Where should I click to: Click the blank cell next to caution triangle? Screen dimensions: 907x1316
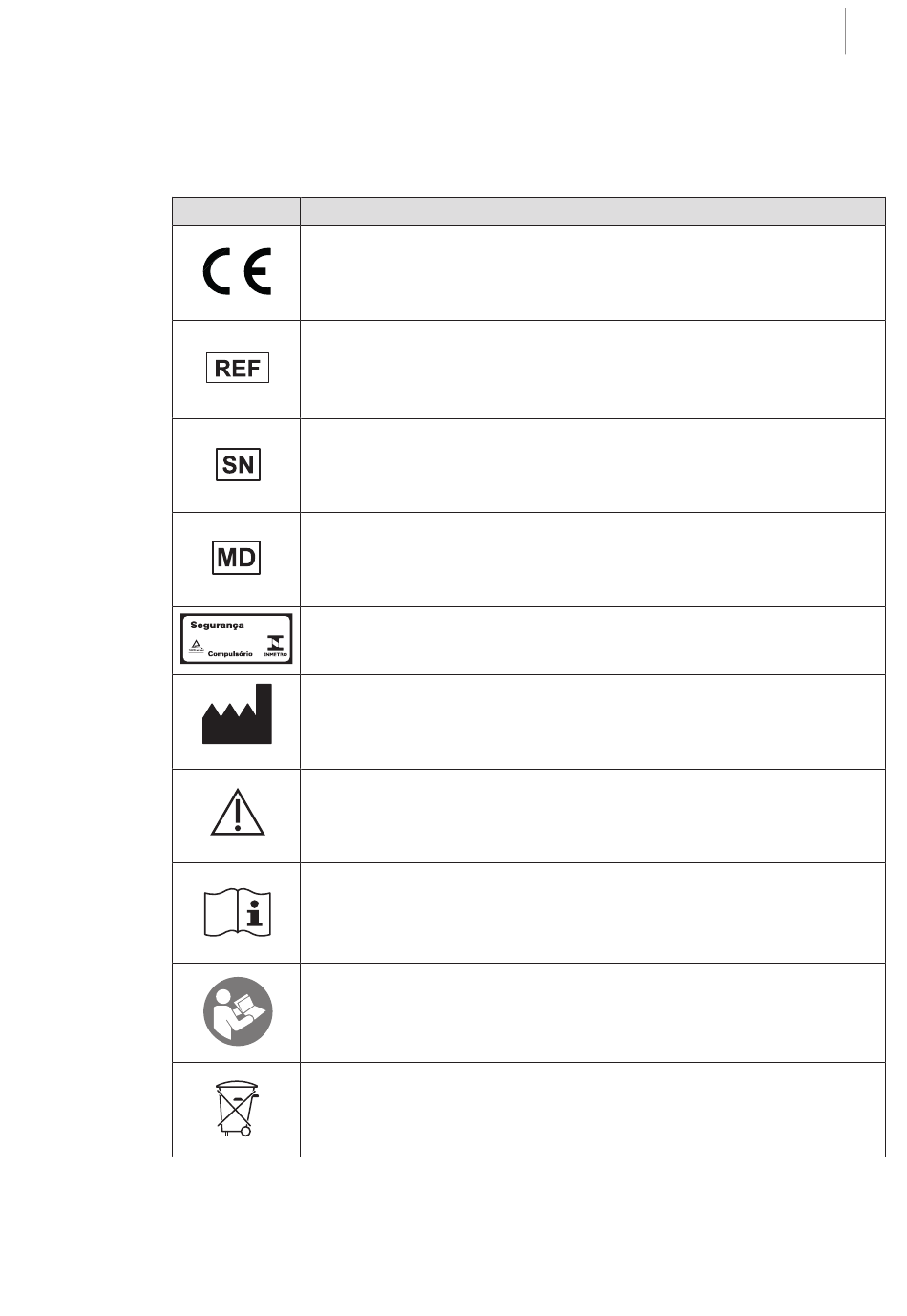[593, 816]
